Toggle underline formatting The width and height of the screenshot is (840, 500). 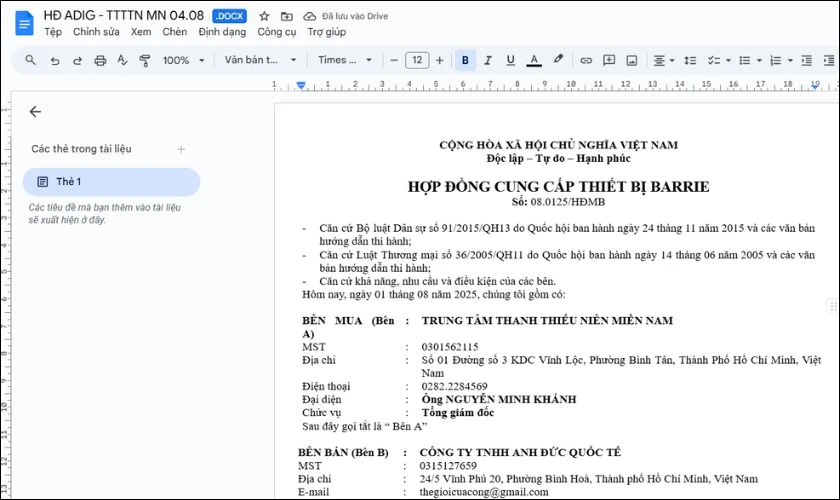pos(511,60)
